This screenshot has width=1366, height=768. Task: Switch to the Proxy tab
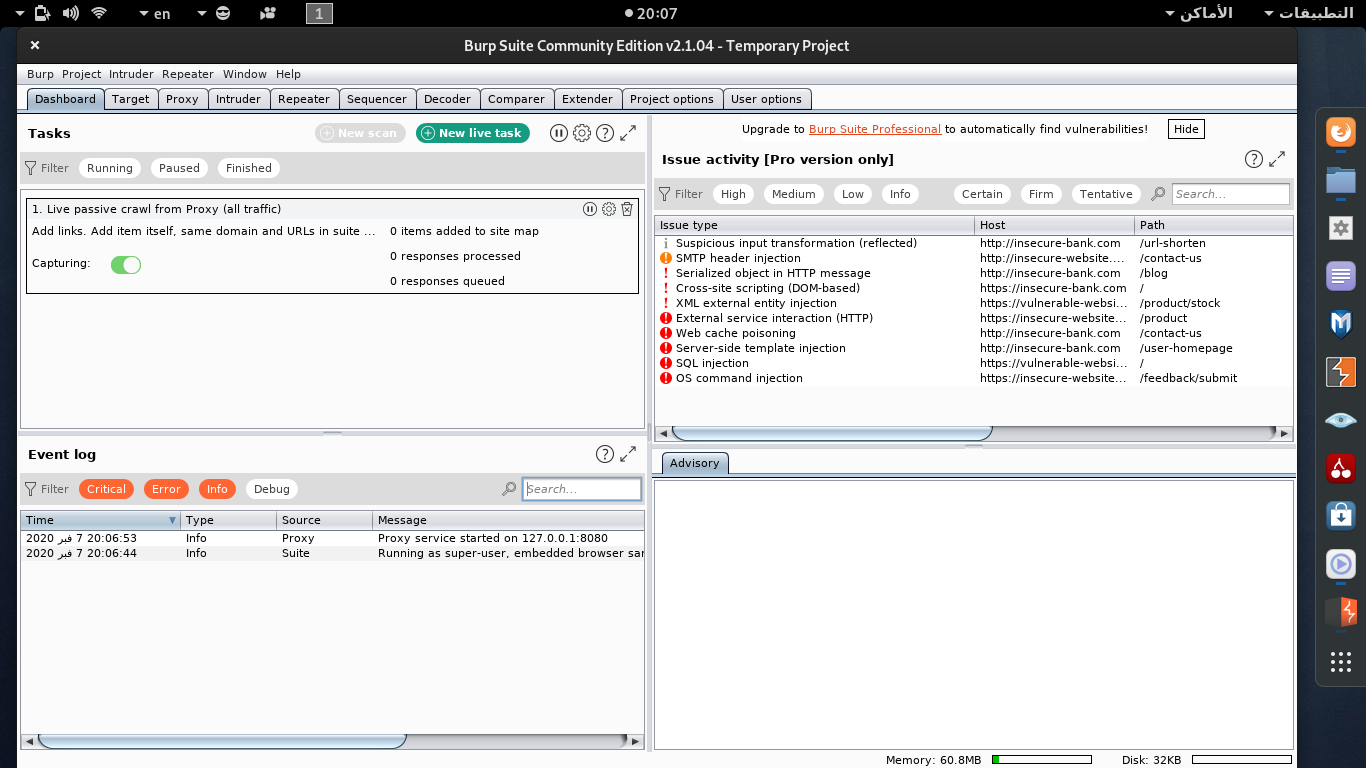[x=182, y=99]
